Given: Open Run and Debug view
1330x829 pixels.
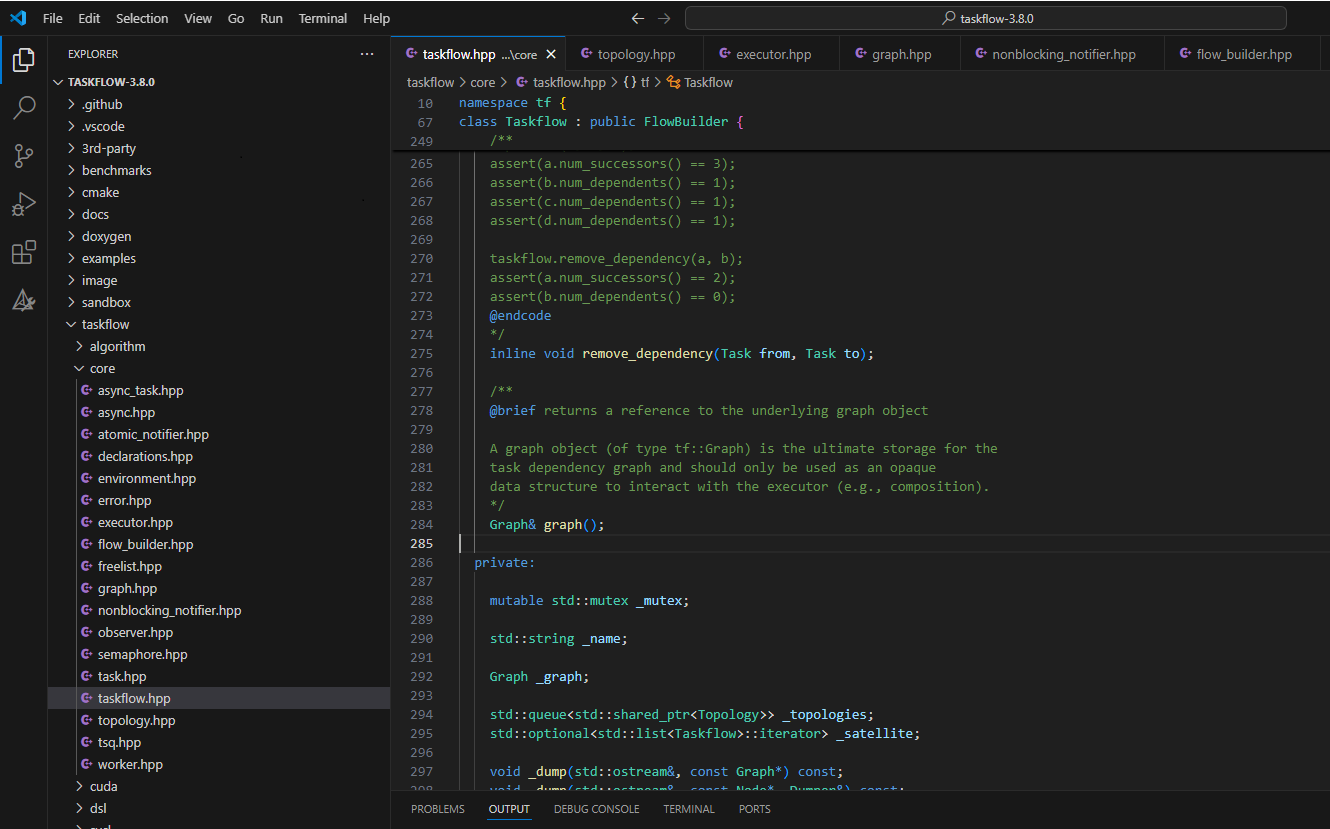Looking at the screenshot, I should click(x=24, y=204).
